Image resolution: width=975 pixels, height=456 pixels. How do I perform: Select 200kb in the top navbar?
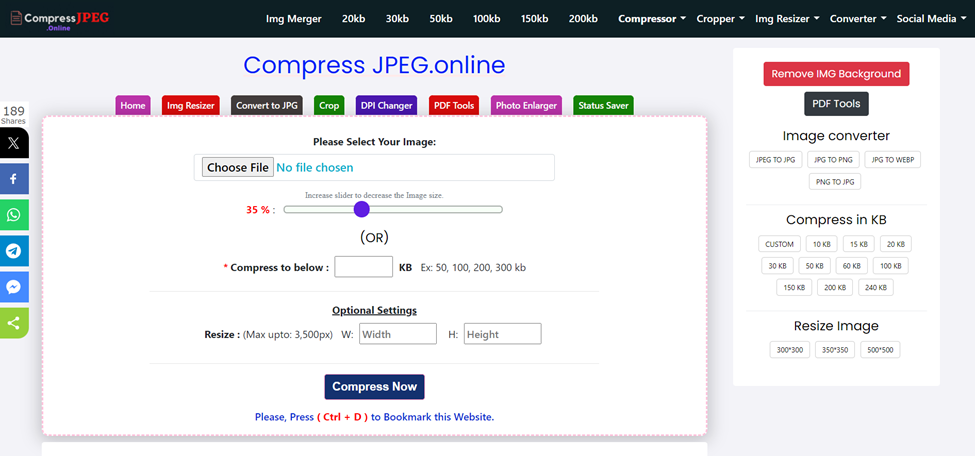click(x=583, y=19)
